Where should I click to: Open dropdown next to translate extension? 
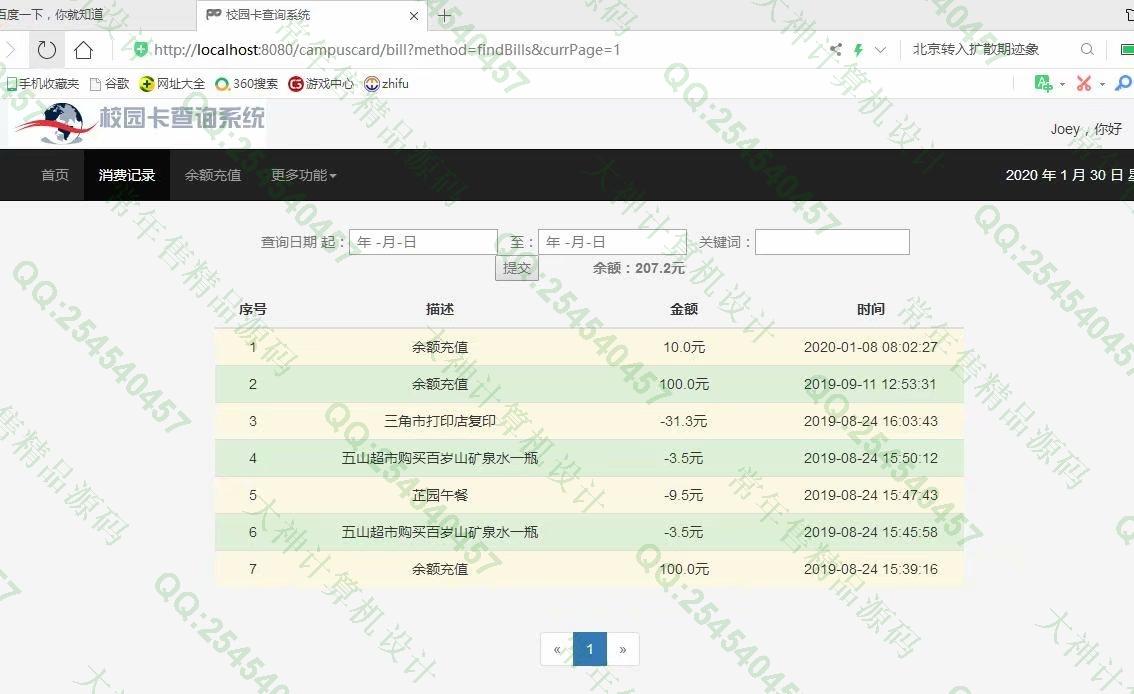[1062, 84]
